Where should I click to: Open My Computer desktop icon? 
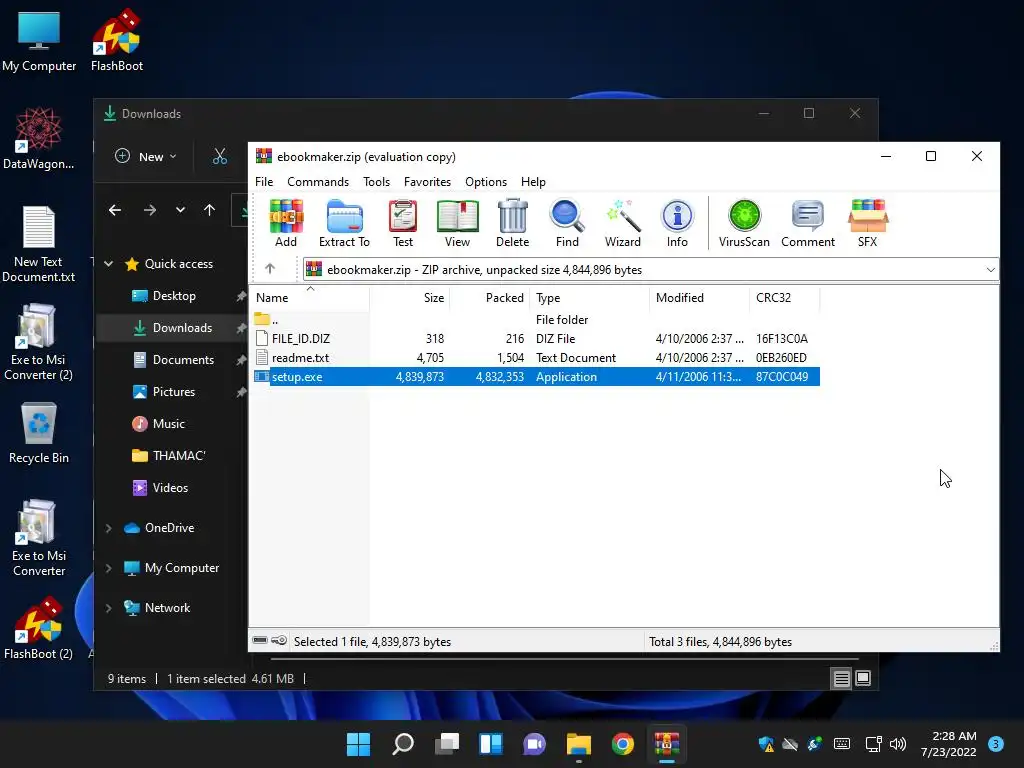pyautogui.click(x=39, y=40)
